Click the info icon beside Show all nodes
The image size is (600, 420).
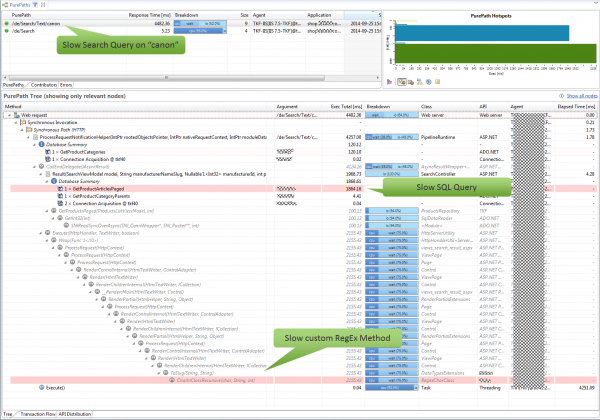(561, 96)
